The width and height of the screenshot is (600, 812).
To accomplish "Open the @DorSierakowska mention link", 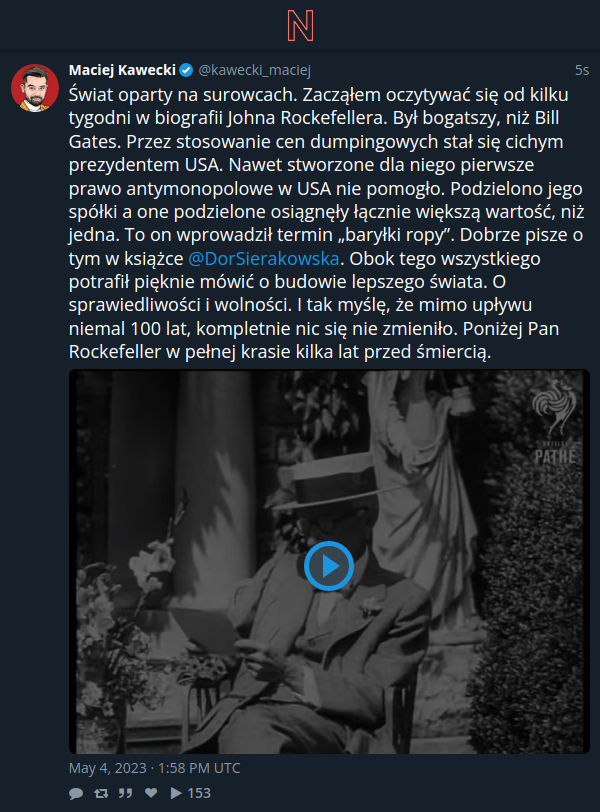I will coord(264,258).
